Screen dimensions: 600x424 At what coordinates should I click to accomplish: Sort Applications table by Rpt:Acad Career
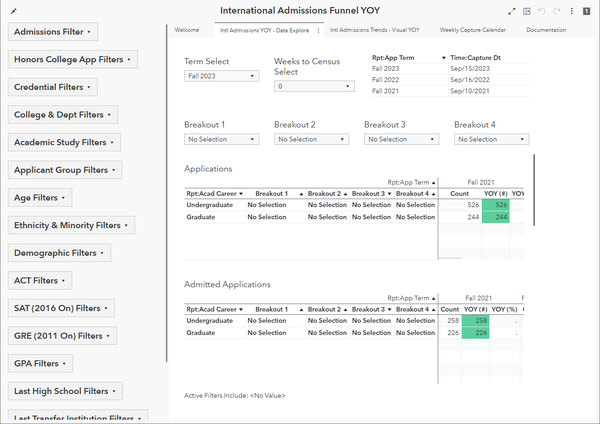[241, 194]
